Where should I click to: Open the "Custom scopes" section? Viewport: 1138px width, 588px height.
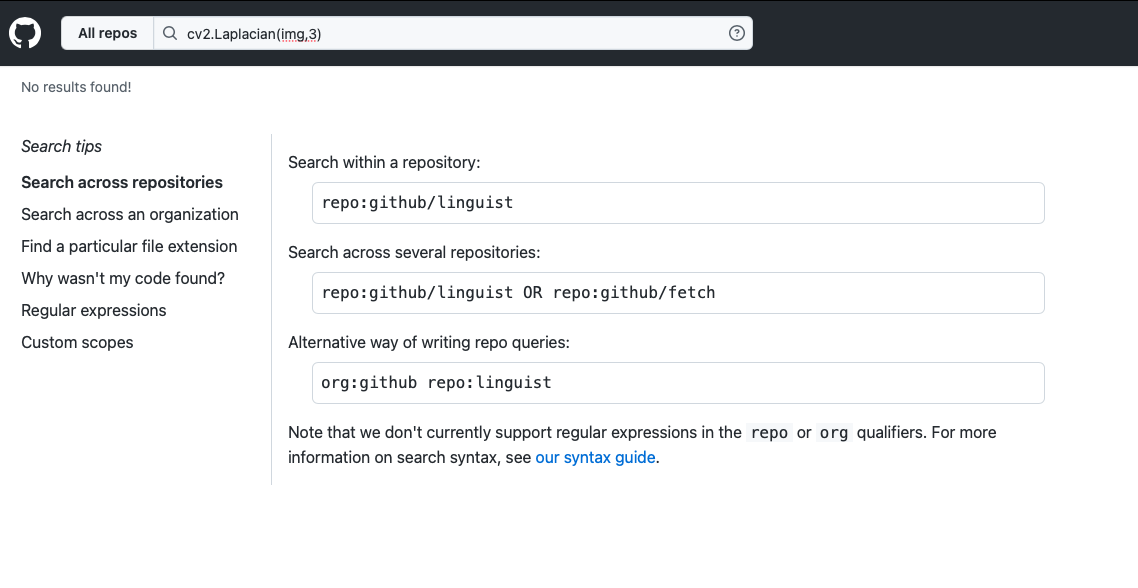pos(77,342)
